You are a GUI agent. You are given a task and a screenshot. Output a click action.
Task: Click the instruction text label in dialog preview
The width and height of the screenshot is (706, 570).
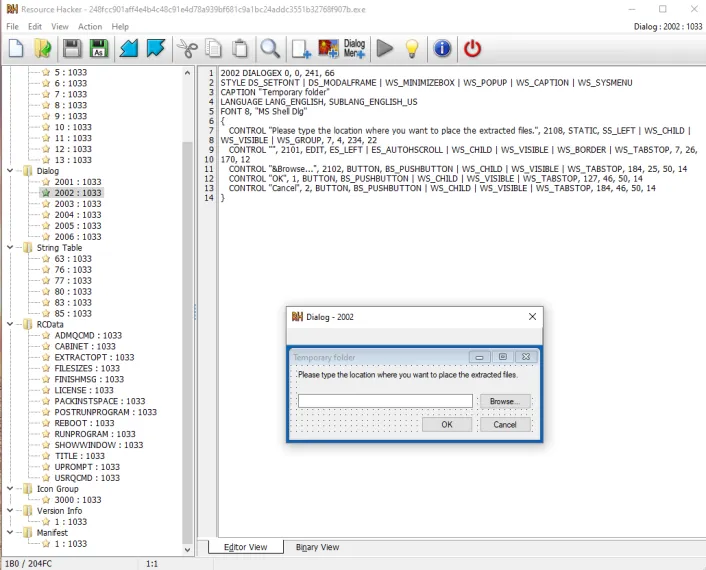408,375
